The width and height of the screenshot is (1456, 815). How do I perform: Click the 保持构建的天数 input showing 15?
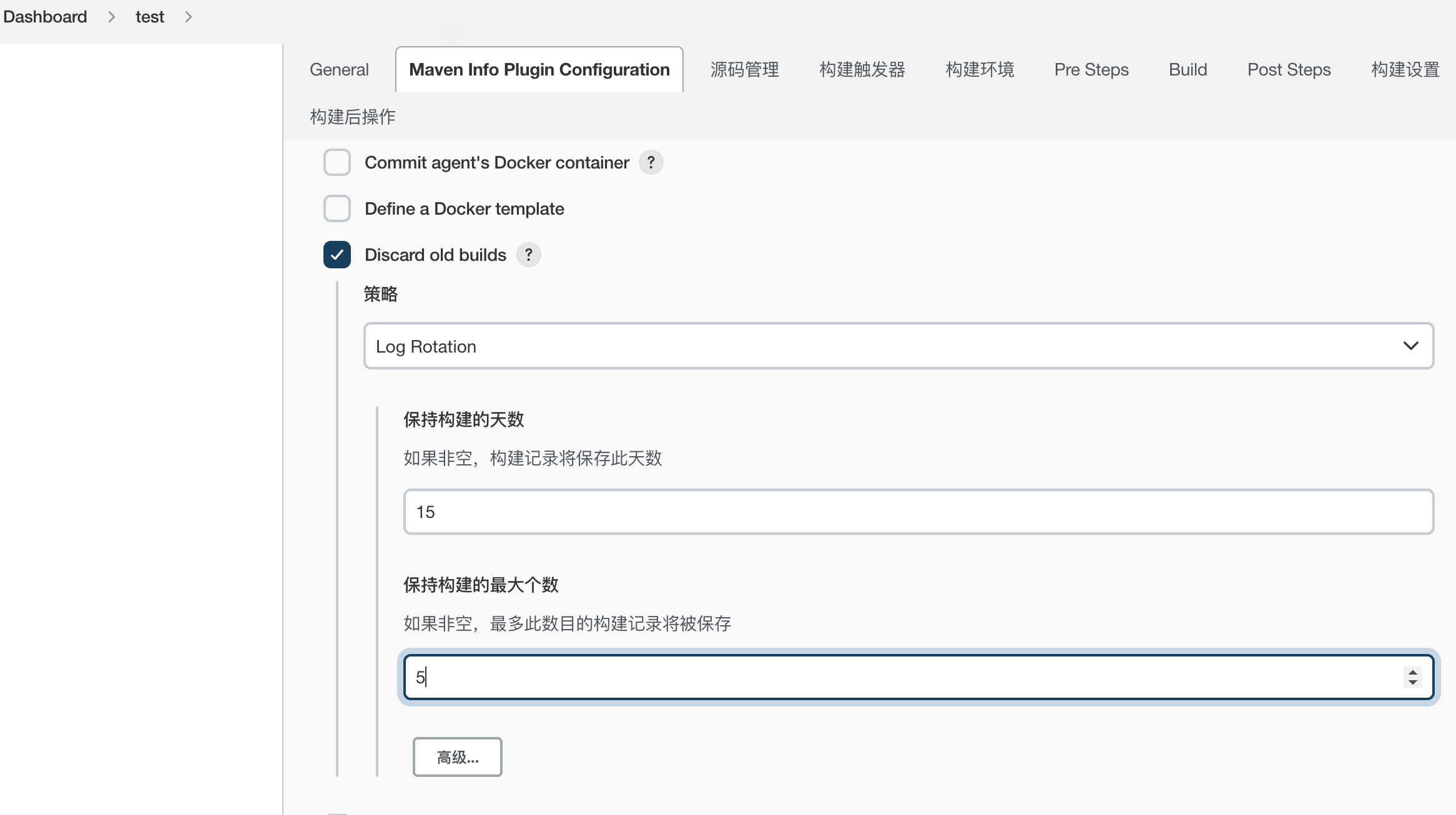click(874, 511)
